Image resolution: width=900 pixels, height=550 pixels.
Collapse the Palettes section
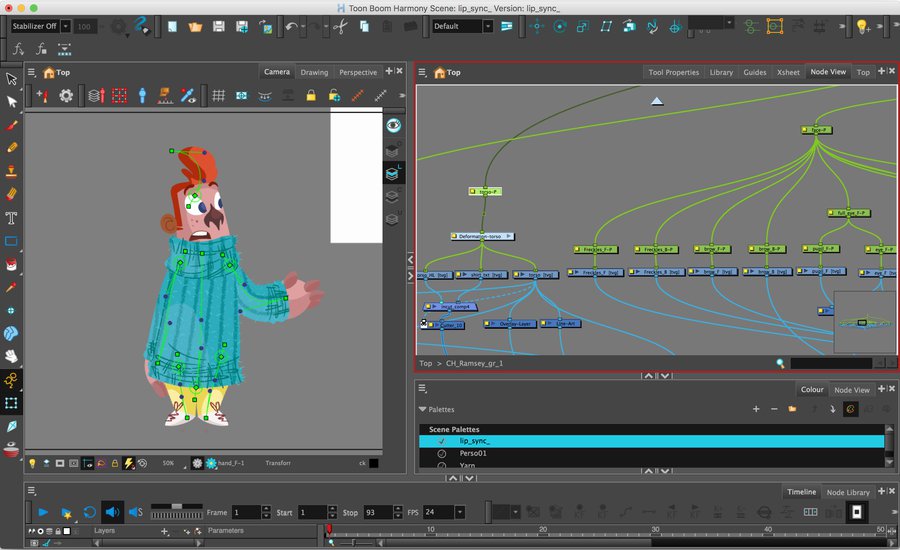422,409
